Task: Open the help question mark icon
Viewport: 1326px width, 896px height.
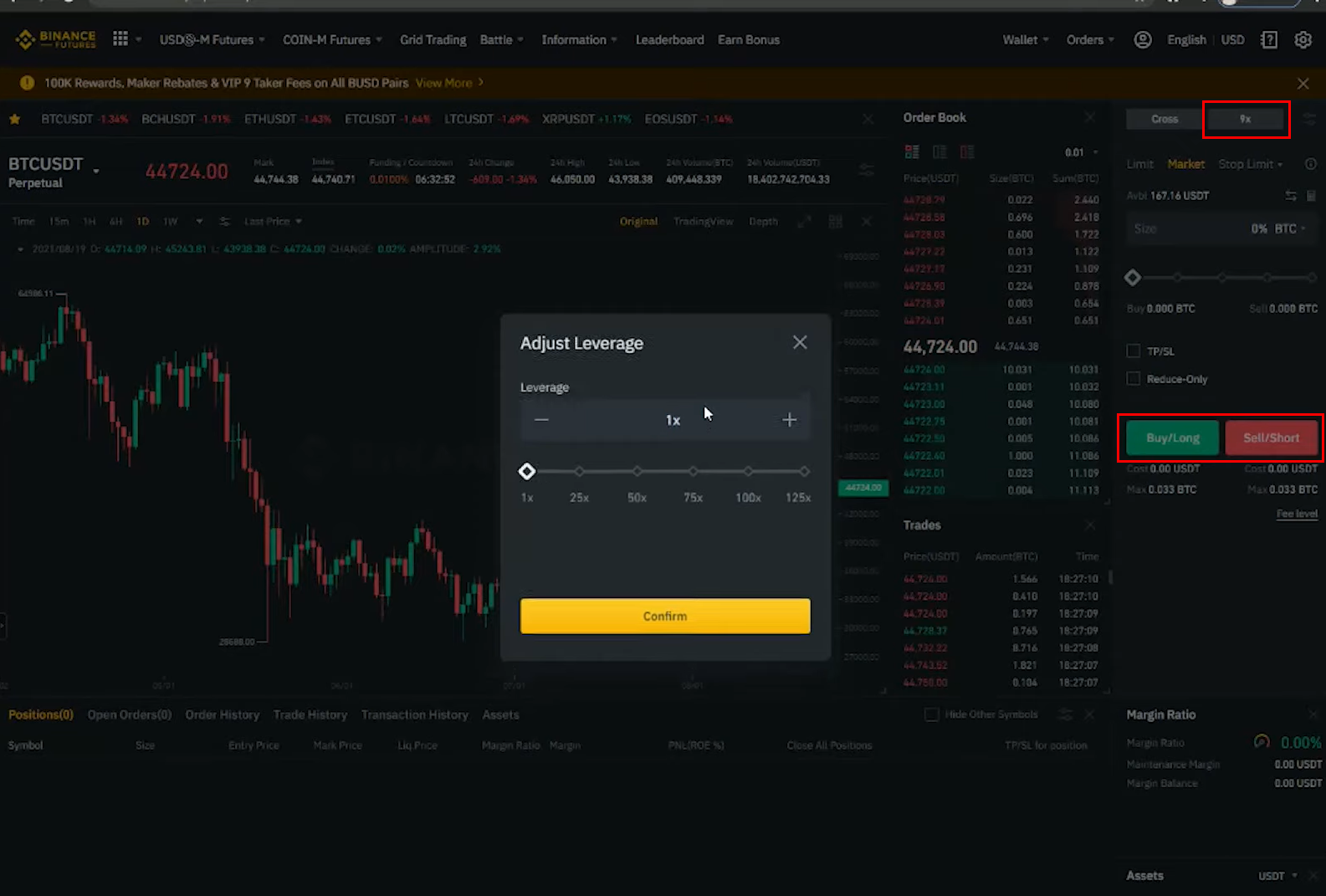Action: click(x=1269, y=39)
